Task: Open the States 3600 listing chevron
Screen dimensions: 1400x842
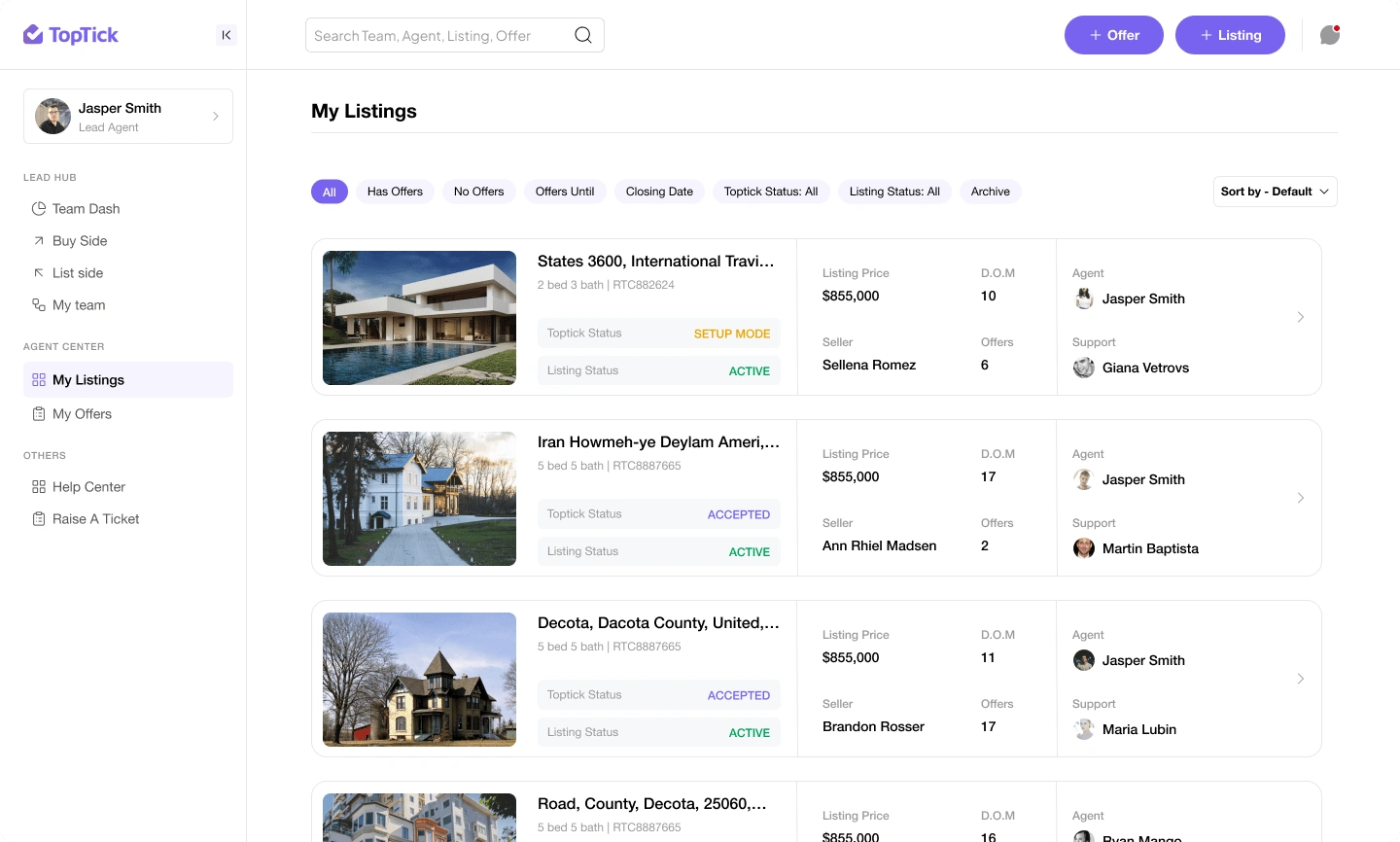Action: click(1301, 317)
